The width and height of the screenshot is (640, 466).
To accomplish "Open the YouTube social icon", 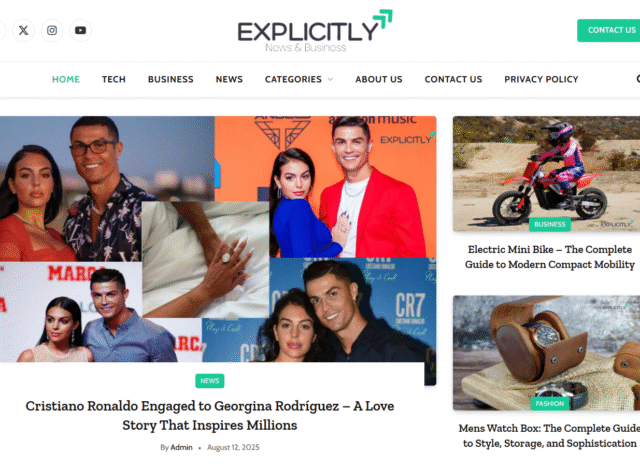I will (80, 30).
